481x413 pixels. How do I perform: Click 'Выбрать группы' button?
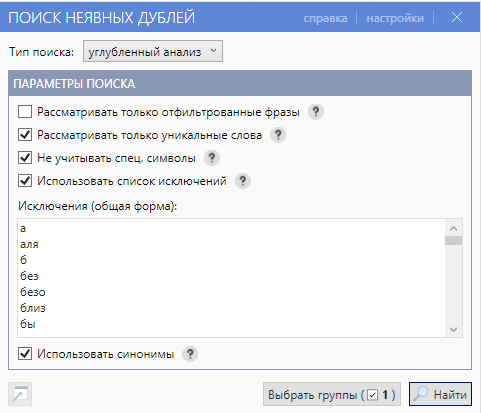332,394
